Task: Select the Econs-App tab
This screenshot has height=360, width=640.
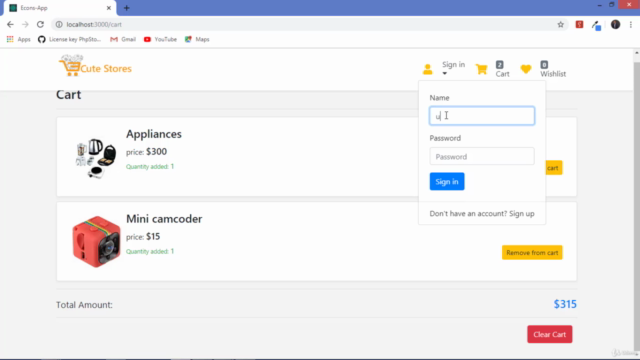Action: [59, 8]
